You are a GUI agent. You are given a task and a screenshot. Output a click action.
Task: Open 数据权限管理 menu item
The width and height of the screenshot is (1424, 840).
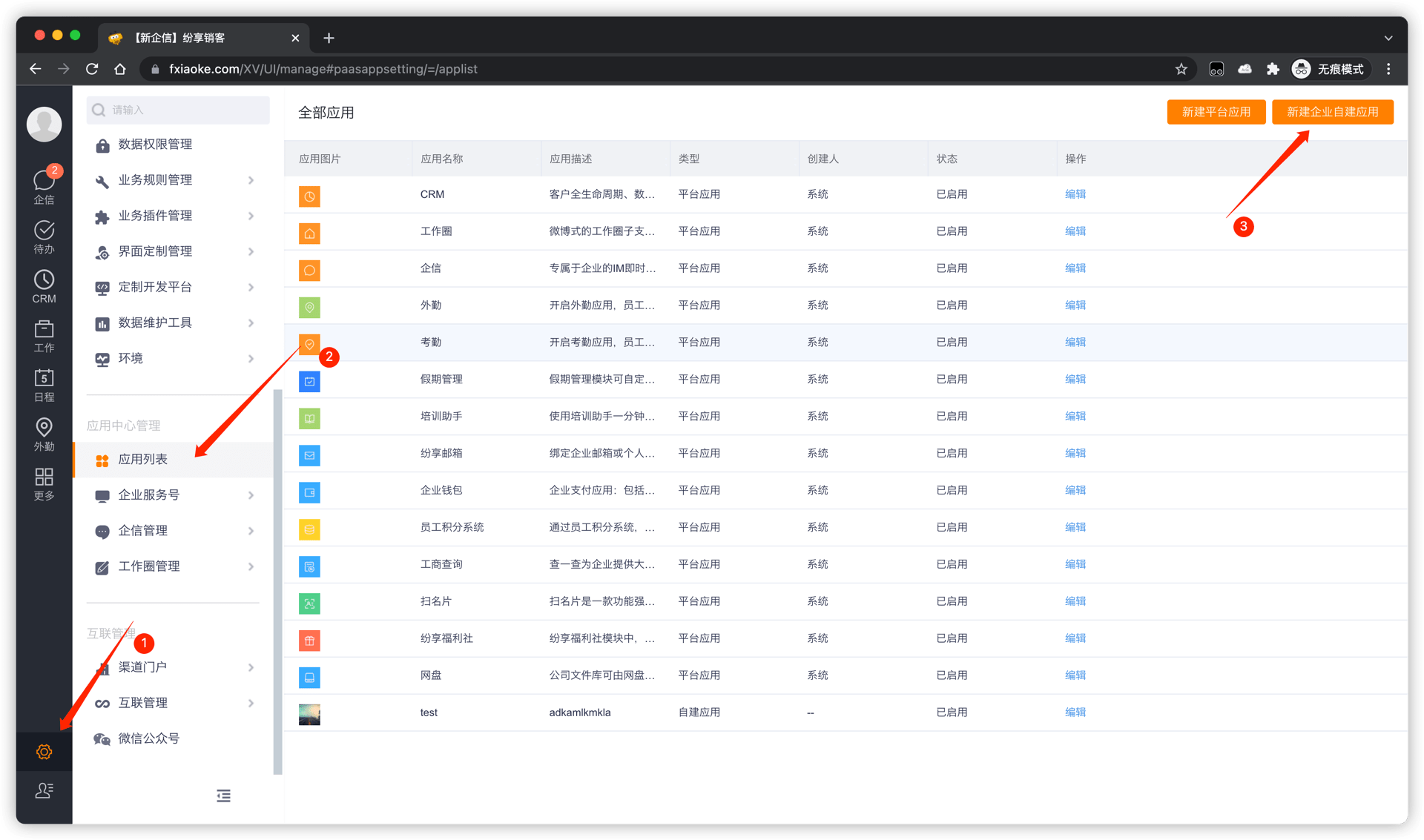[155, 145]
